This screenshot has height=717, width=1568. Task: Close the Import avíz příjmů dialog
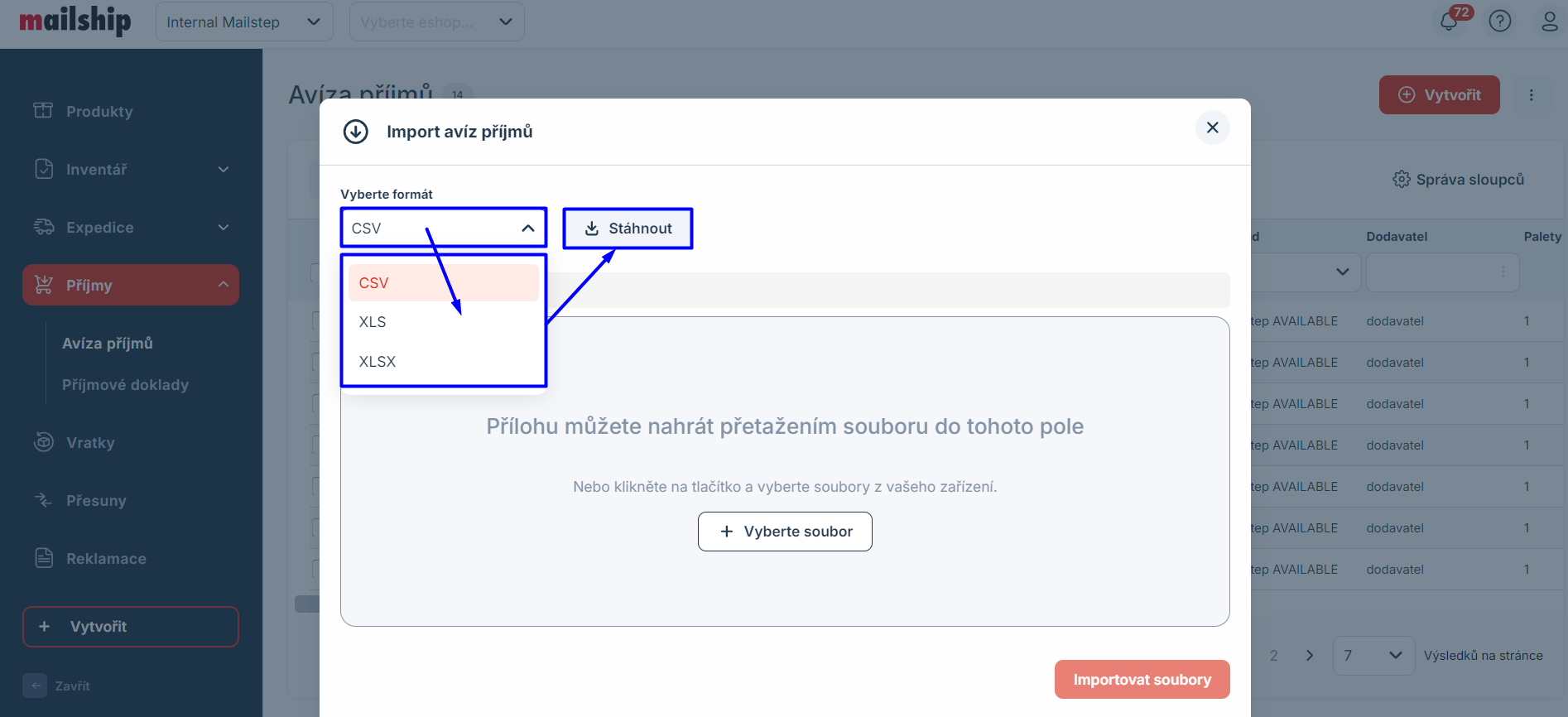click(1212, 128)
